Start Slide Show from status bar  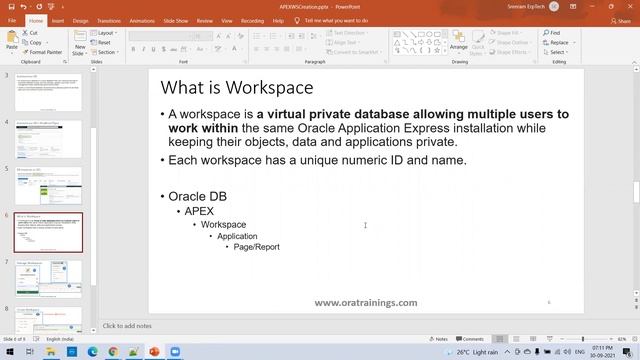[550, 339]
